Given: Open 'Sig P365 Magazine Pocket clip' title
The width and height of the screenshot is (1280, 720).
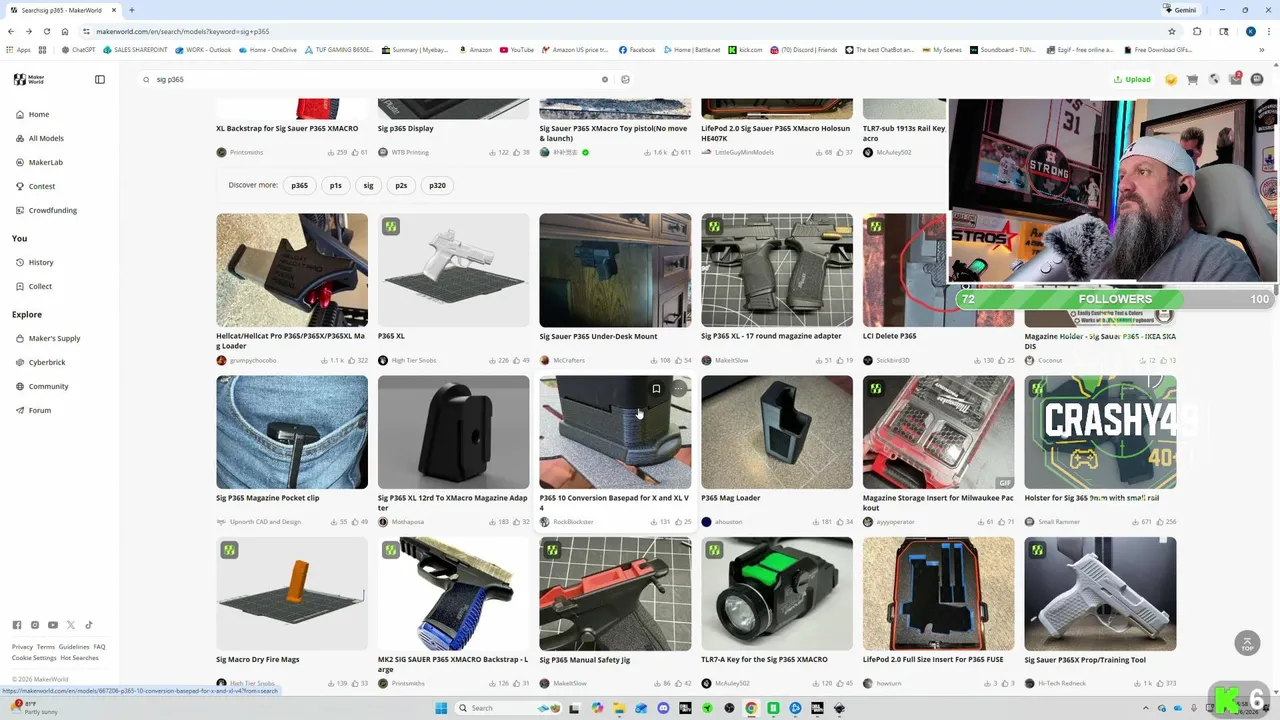Looking at the screenshot, I should [267, 498].
